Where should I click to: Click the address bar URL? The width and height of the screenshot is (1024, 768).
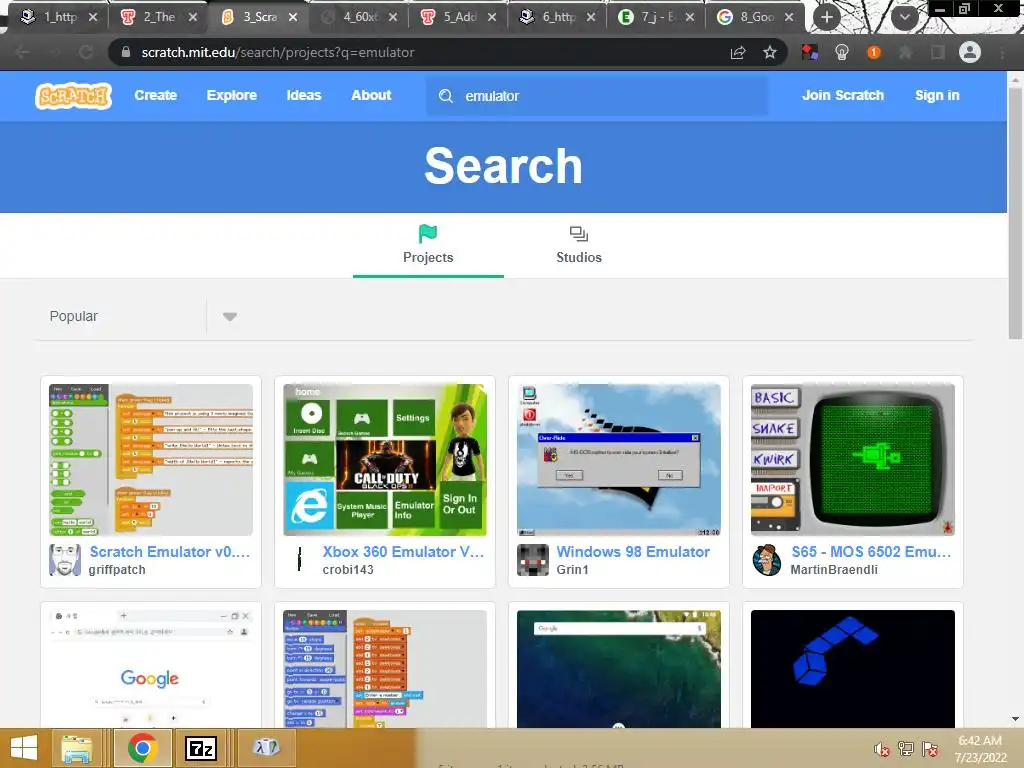(278, 52)
